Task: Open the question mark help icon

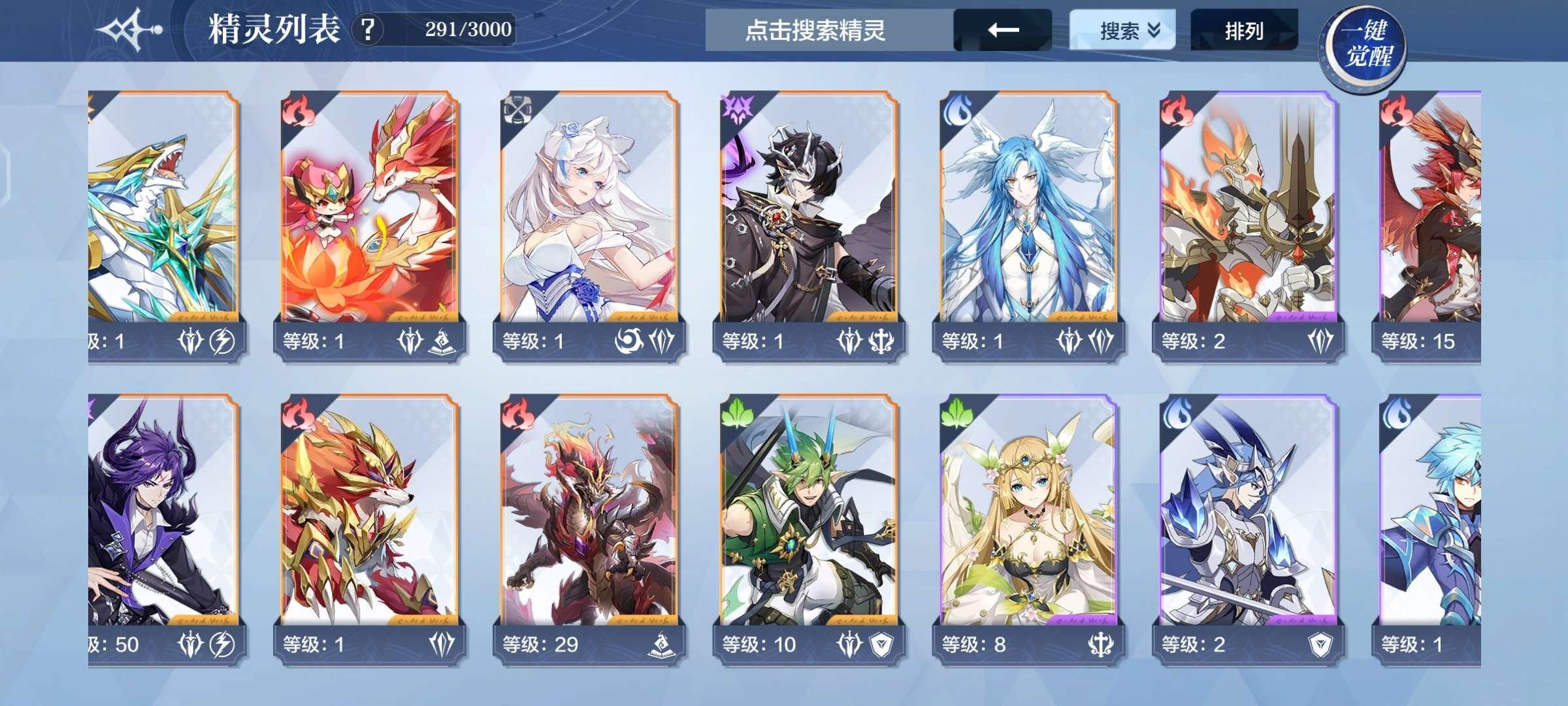Action: pos(368,29)
